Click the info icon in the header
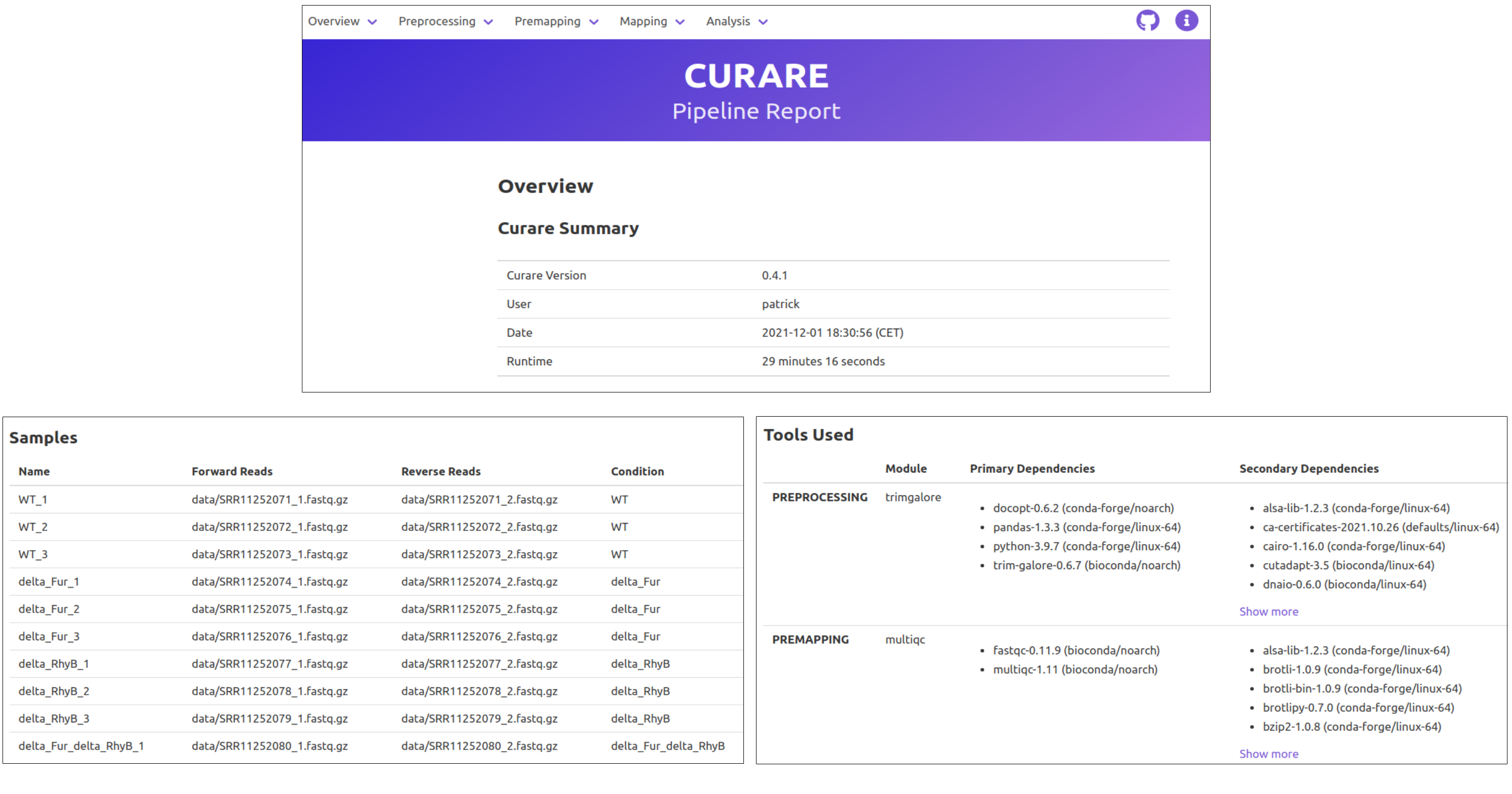Image resolution: width=1512 pixels, height=794 pixels. (1186, 20)
